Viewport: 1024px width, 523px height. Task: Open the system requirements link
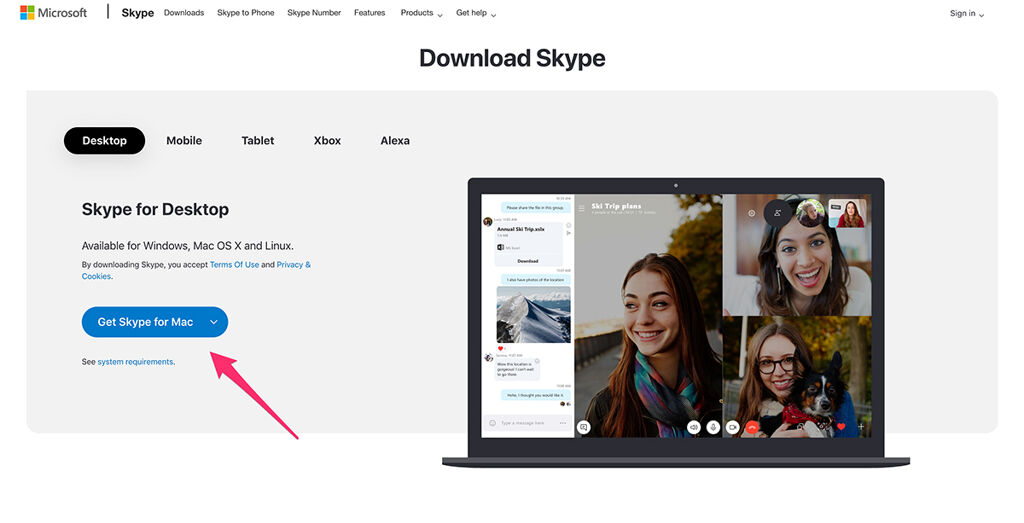pyautogui.click(x=136, y=362)
